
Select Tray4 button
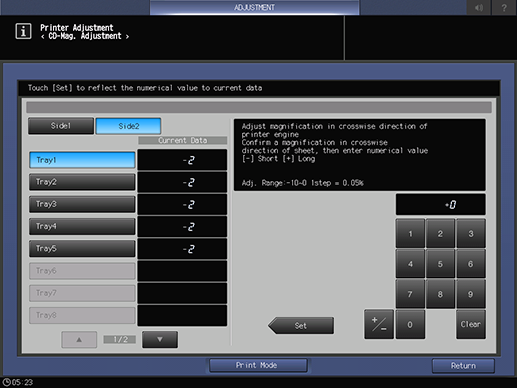click(x=82, y=226)
